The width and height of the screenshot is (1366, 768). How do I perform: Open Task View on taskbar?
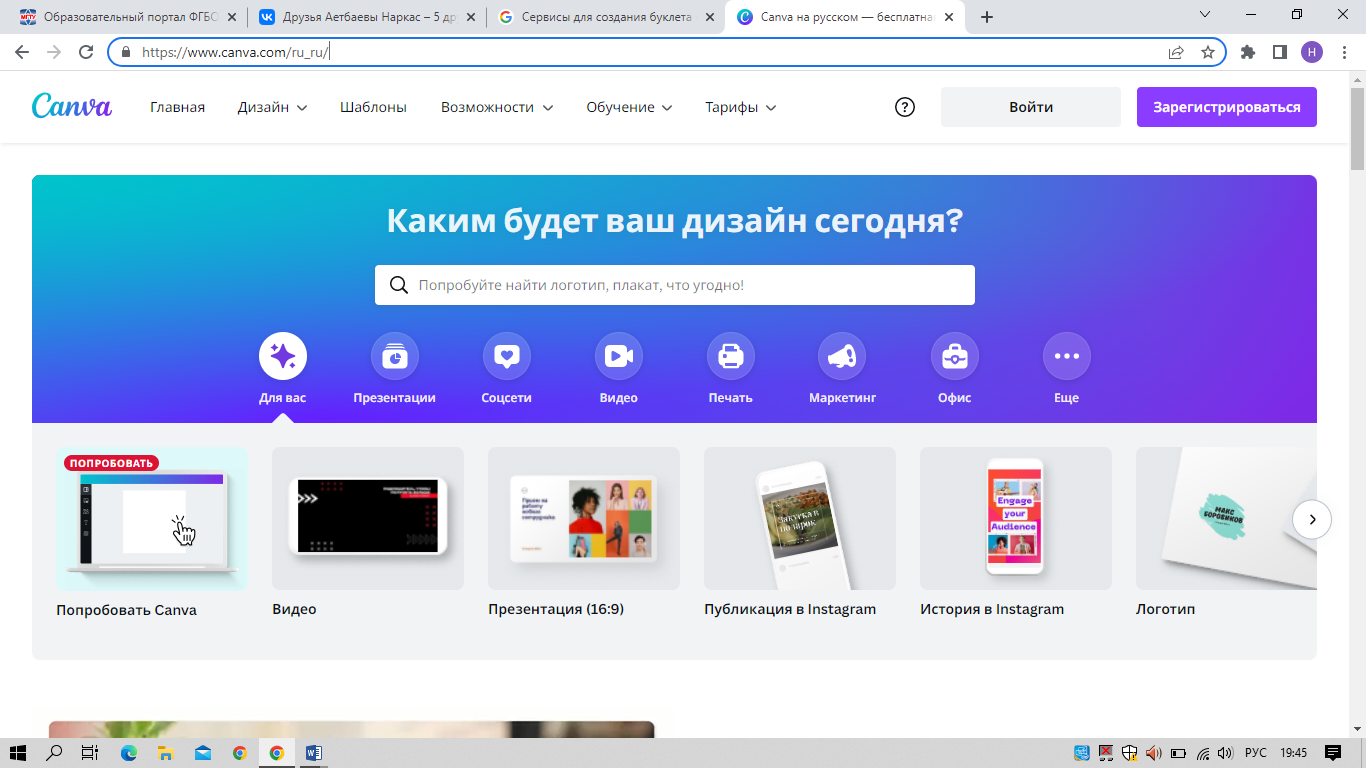(x=90, y=753)
